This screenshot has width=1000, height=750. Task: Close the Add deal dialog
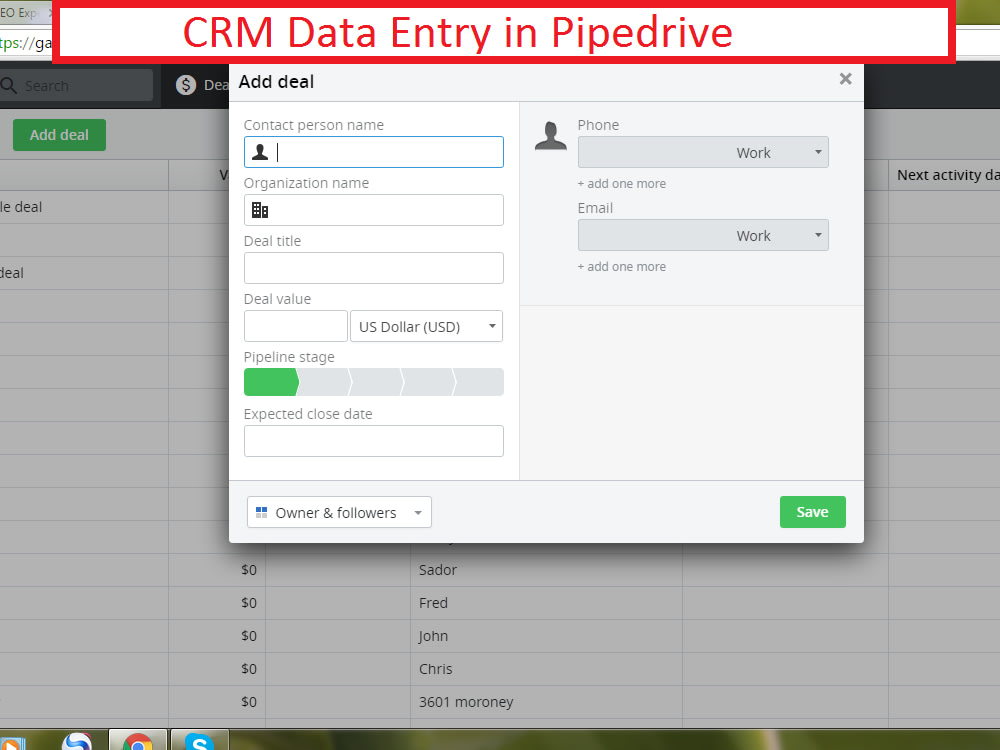(x=846, y=79)
